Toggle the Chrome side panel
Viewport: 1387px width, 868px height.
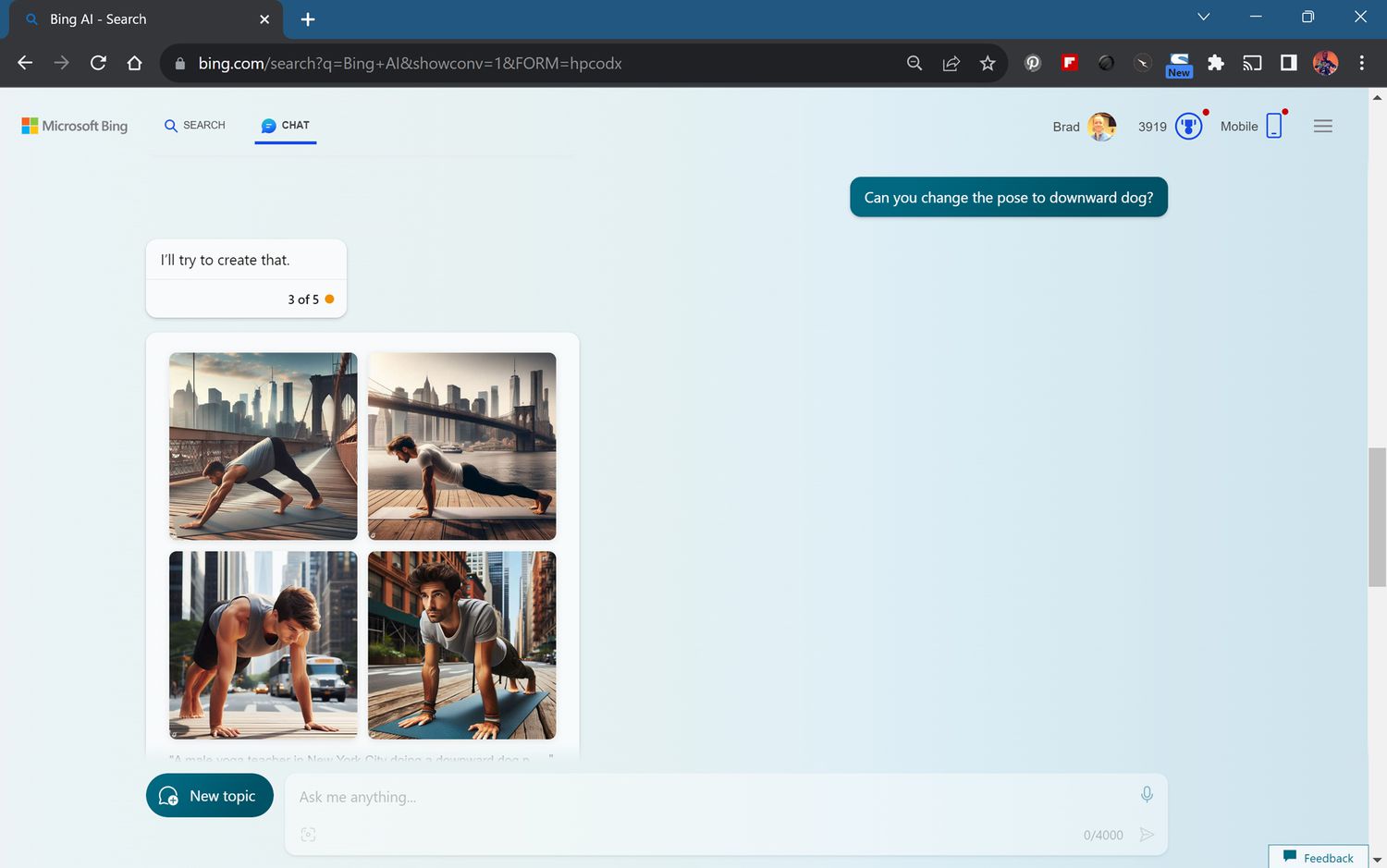[x=1288, y=63]
